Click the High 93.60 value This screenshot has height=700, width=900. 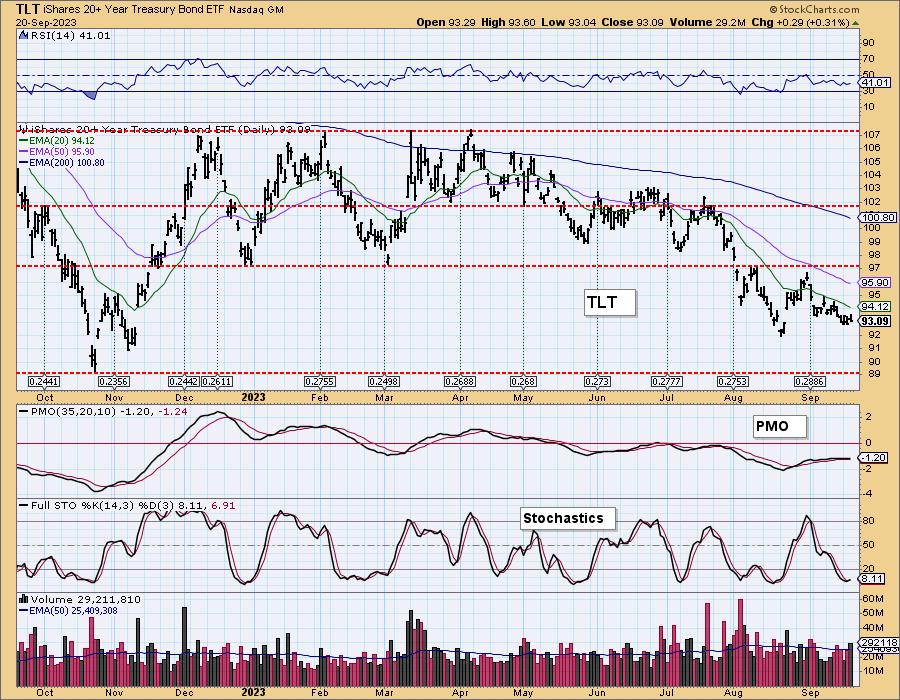pos(508,22)
